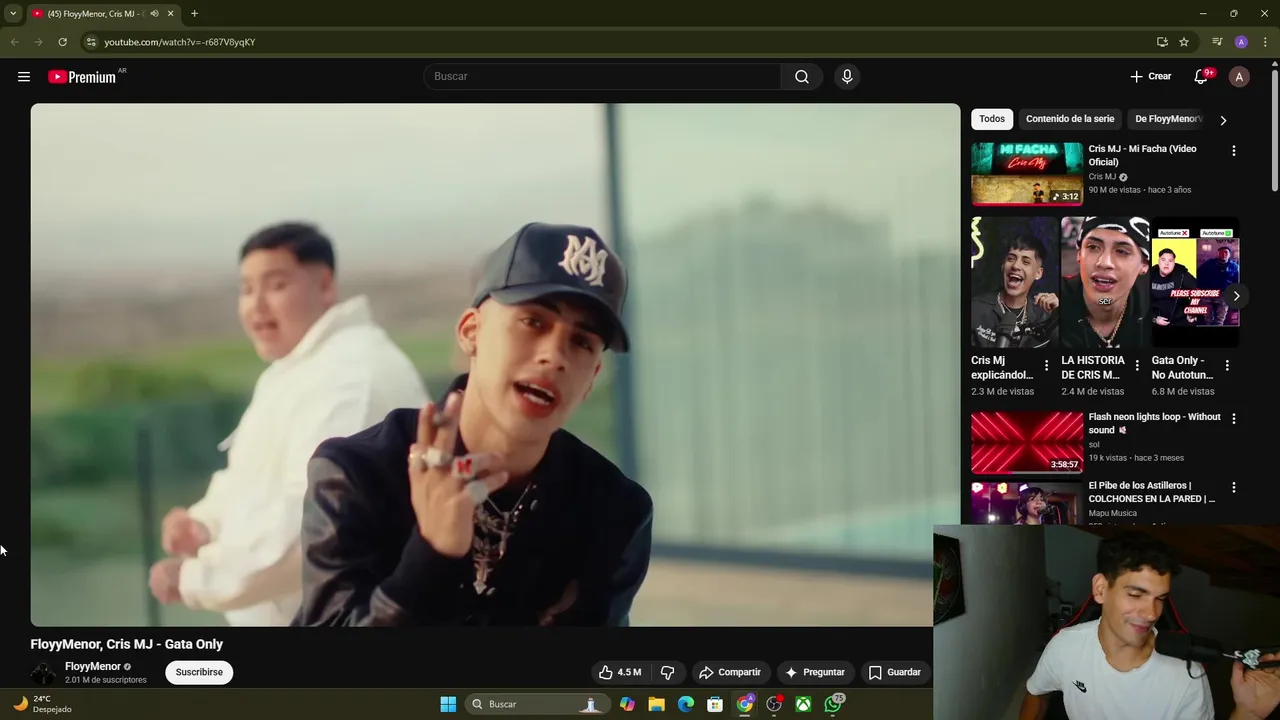View site information icon in address bar
This screenshot has height=720, width=1280.
91,42
